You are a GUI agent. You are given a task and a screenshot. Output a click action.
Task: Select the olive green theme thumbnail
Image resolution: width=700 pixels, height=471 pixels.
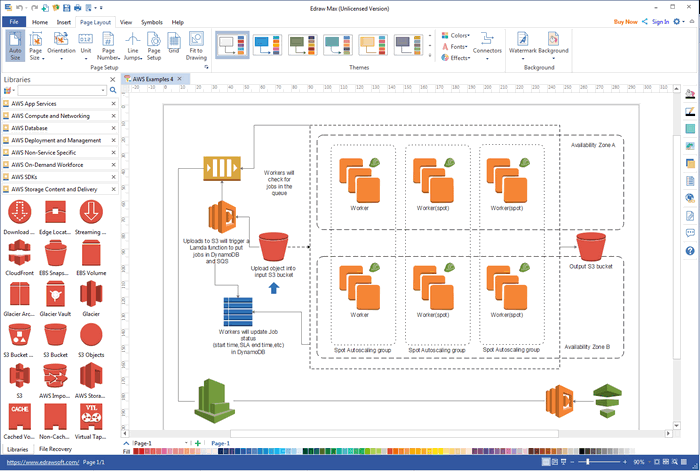click(x=303, y=45)
